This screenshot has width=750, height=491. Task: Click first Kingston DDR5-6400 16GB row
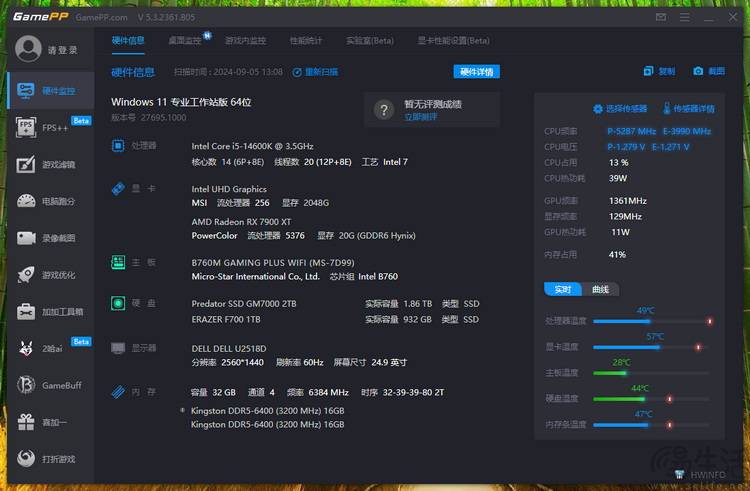267,411
